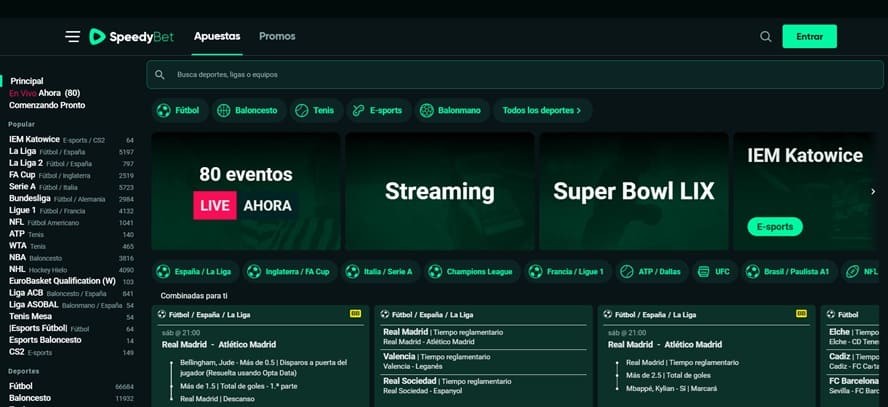Click the yellow badge on the third combo card
Viewport: 888px width, 407px height.
[x=801, y=314]
